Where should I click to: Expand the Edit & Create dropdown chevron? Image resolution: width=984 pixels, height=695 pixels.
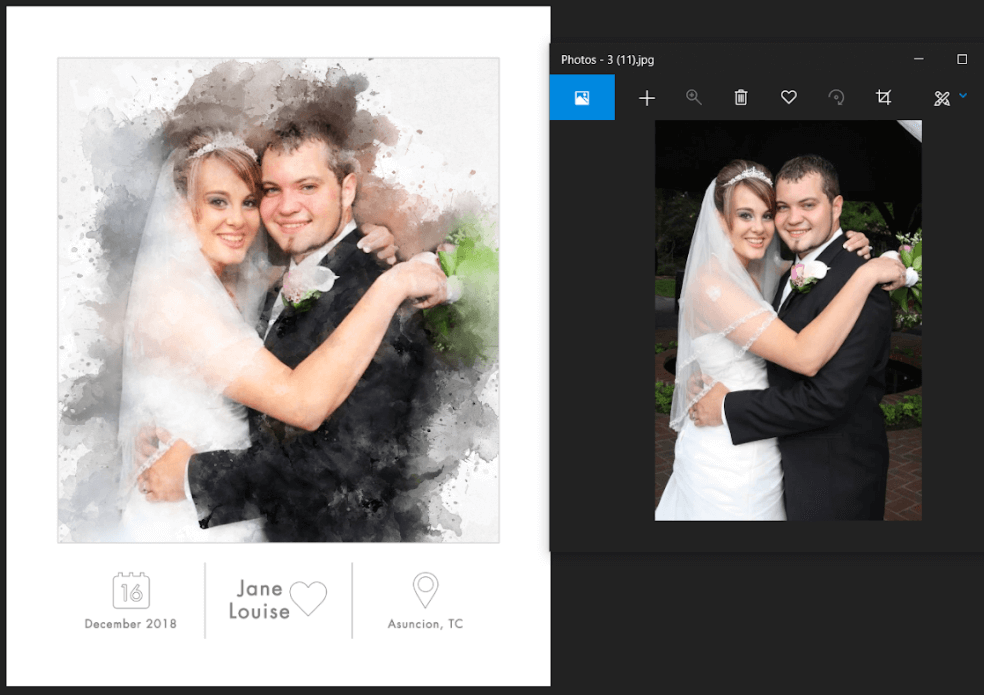point(963,96)
